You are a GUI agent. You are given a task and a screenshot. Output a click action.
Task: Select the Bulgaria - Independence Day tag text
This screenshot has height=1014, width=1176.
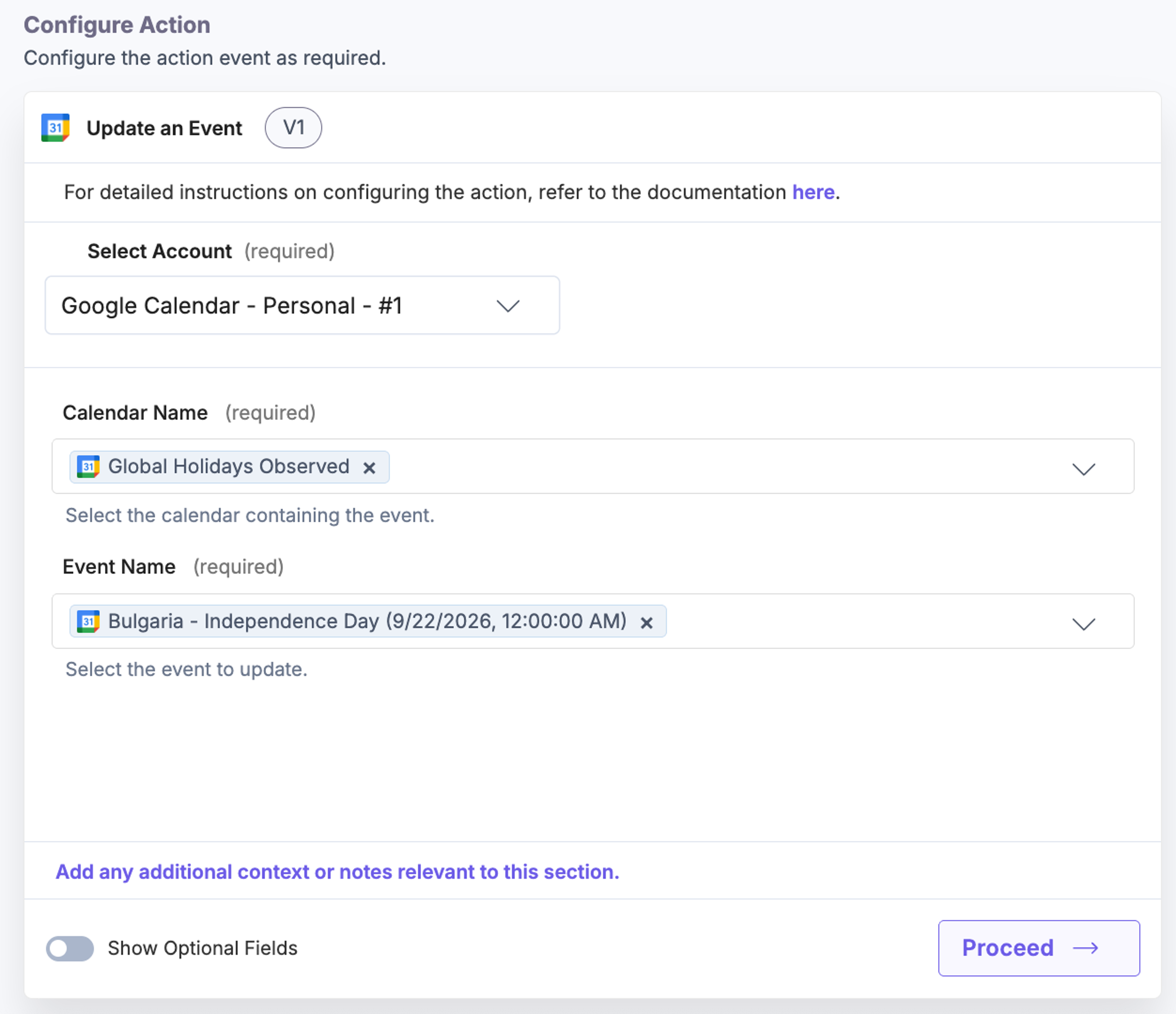click(x=367, y=621)
